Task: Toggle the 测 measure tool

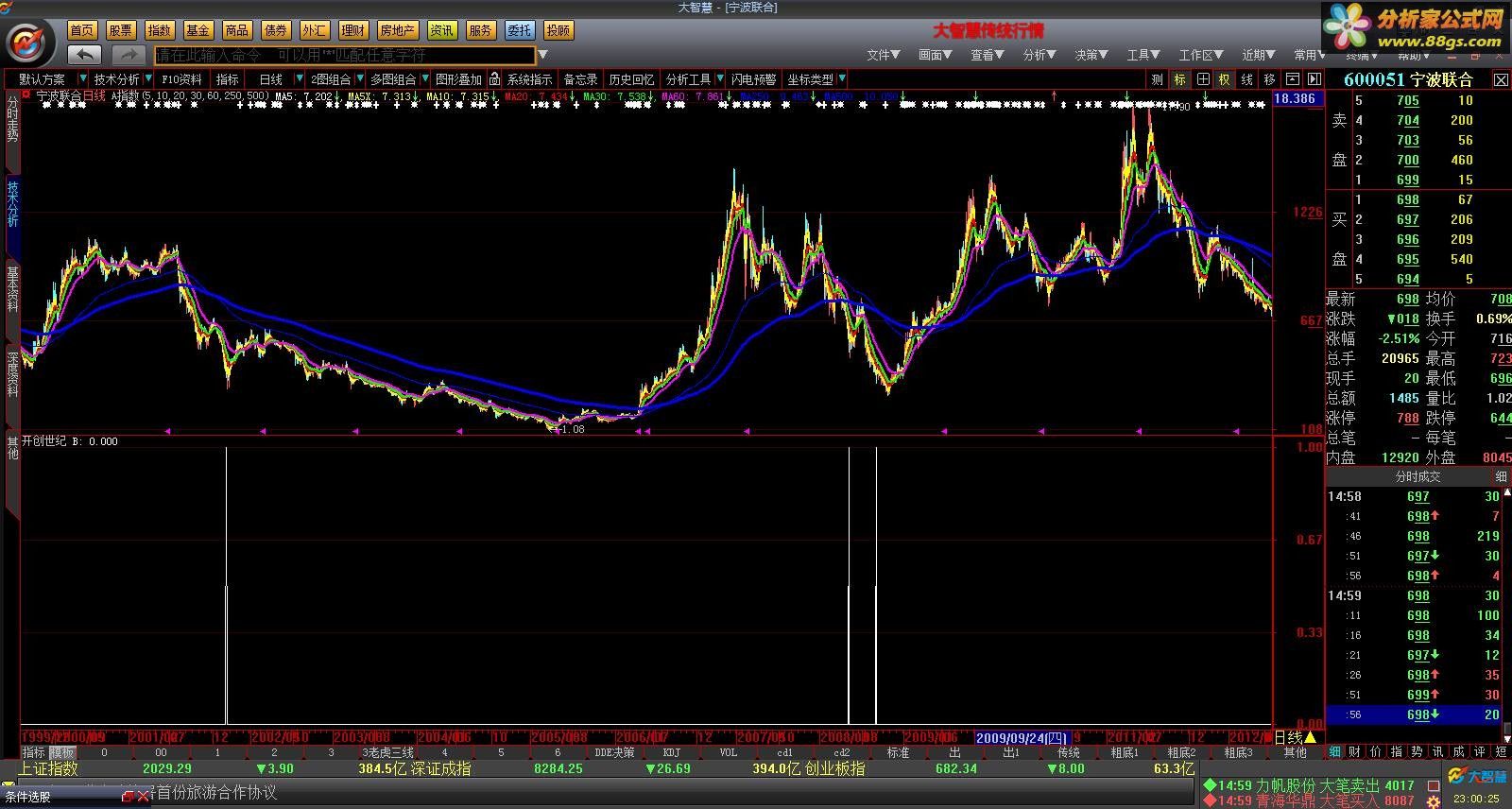Action: (1158, 79)
